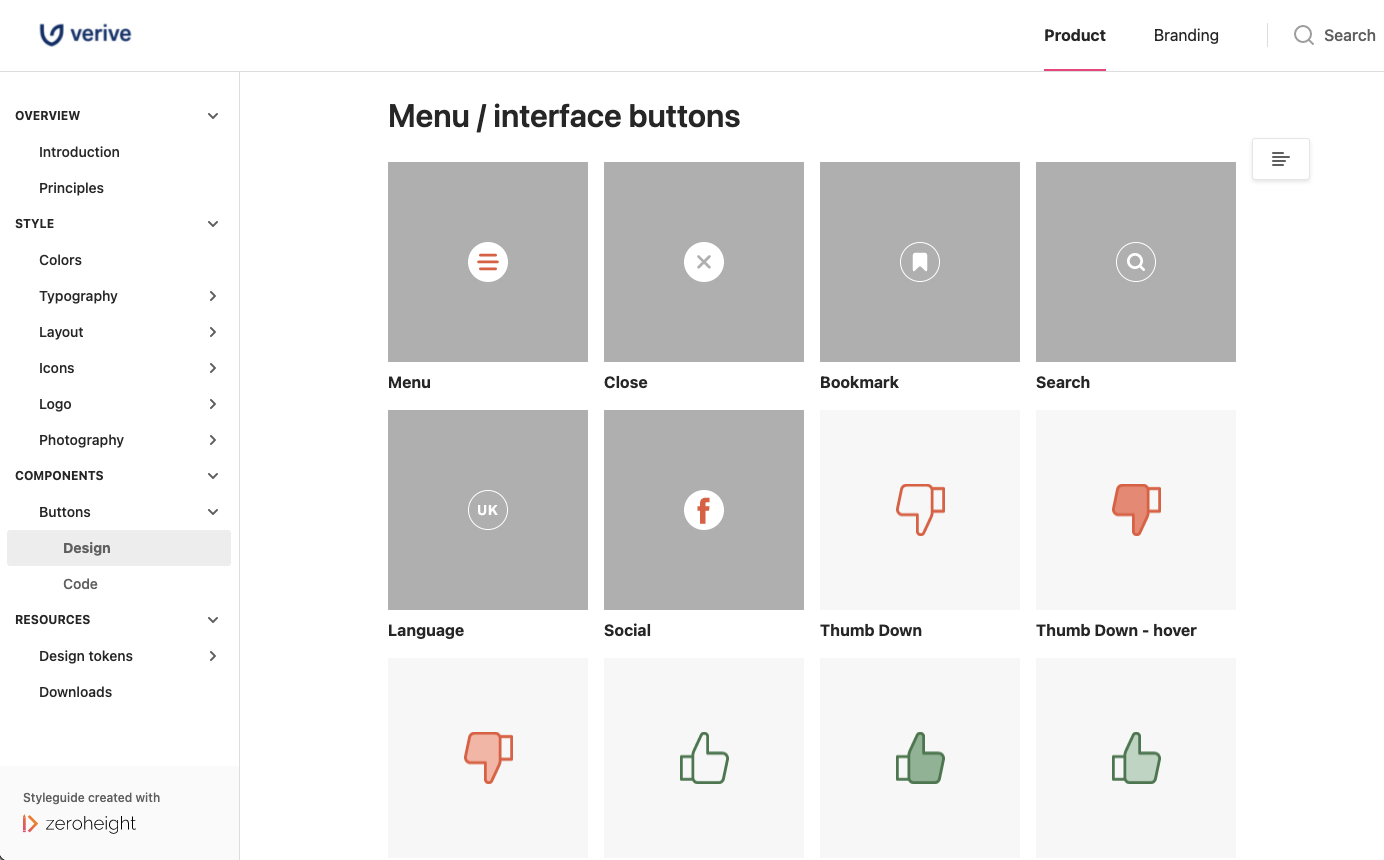Collapse the Buttons submenu chevron
This screenshot has height=860, width=1384.
[x=213, y=512]
